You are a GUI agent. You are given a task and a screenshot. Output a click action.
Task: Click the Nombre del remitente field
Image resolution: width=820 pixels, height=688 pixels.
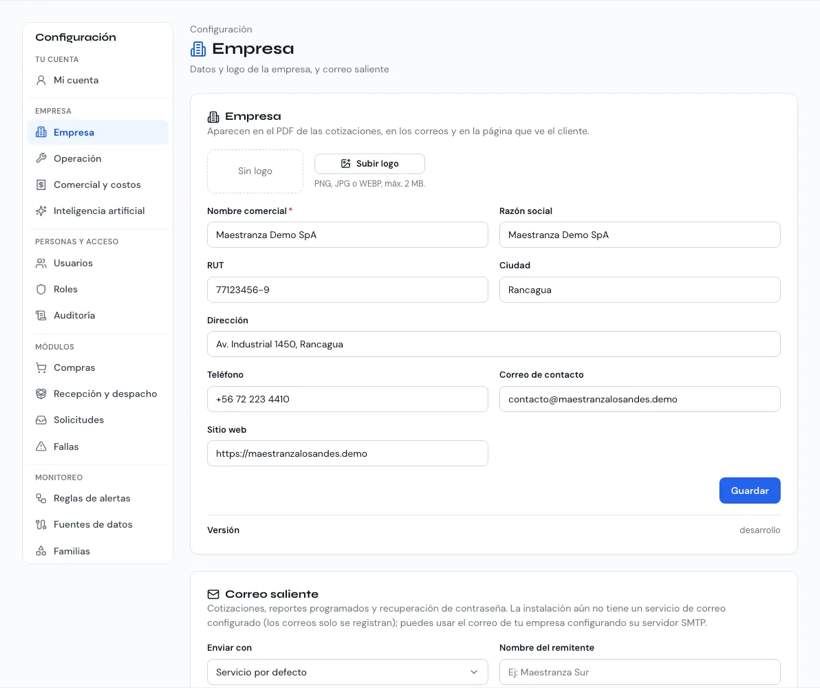pyautogui.click(x=640, y=672)
